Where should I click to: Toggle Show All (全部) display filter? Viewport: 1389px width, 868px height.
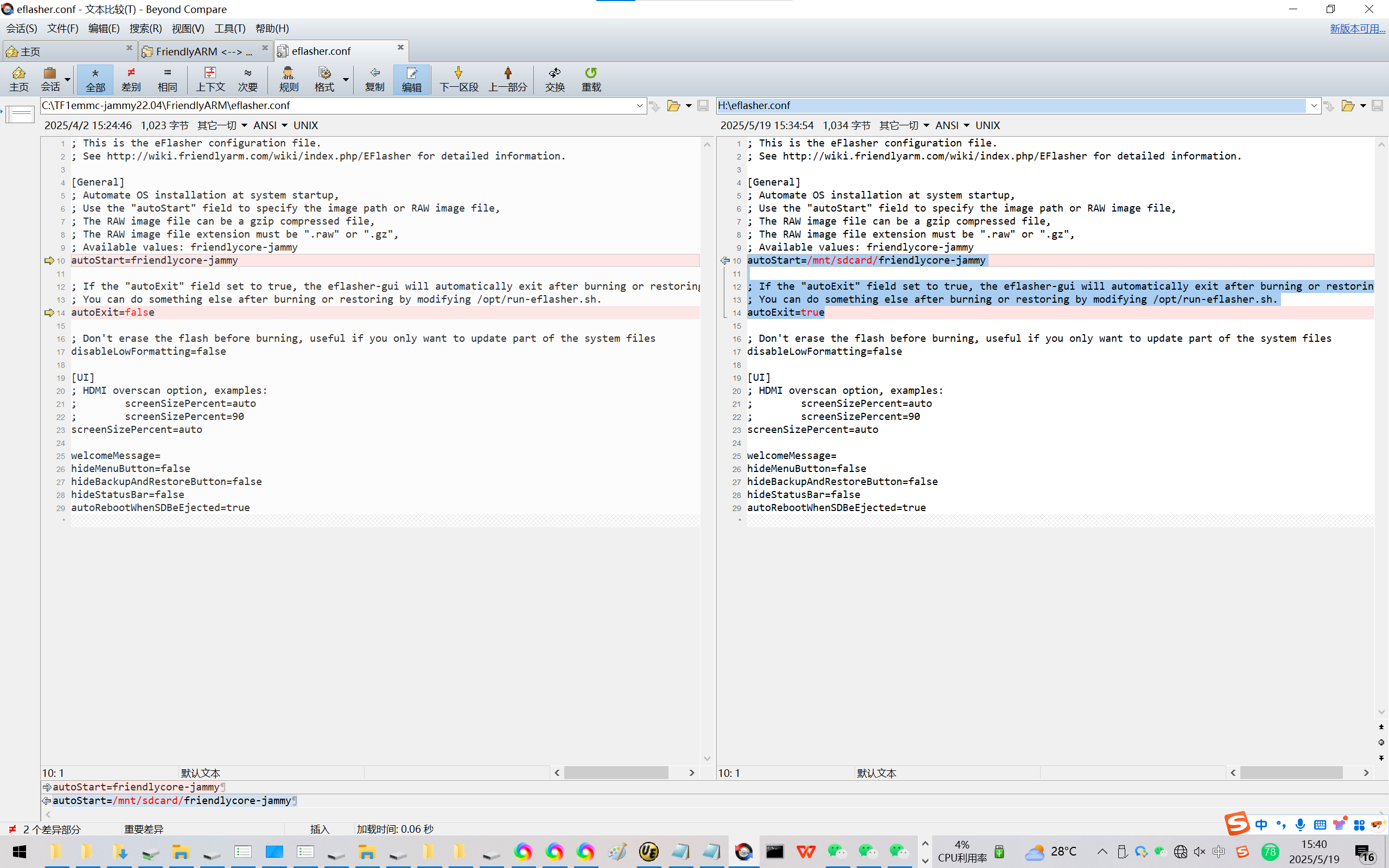pyautogui.click(x=95, y=79)
